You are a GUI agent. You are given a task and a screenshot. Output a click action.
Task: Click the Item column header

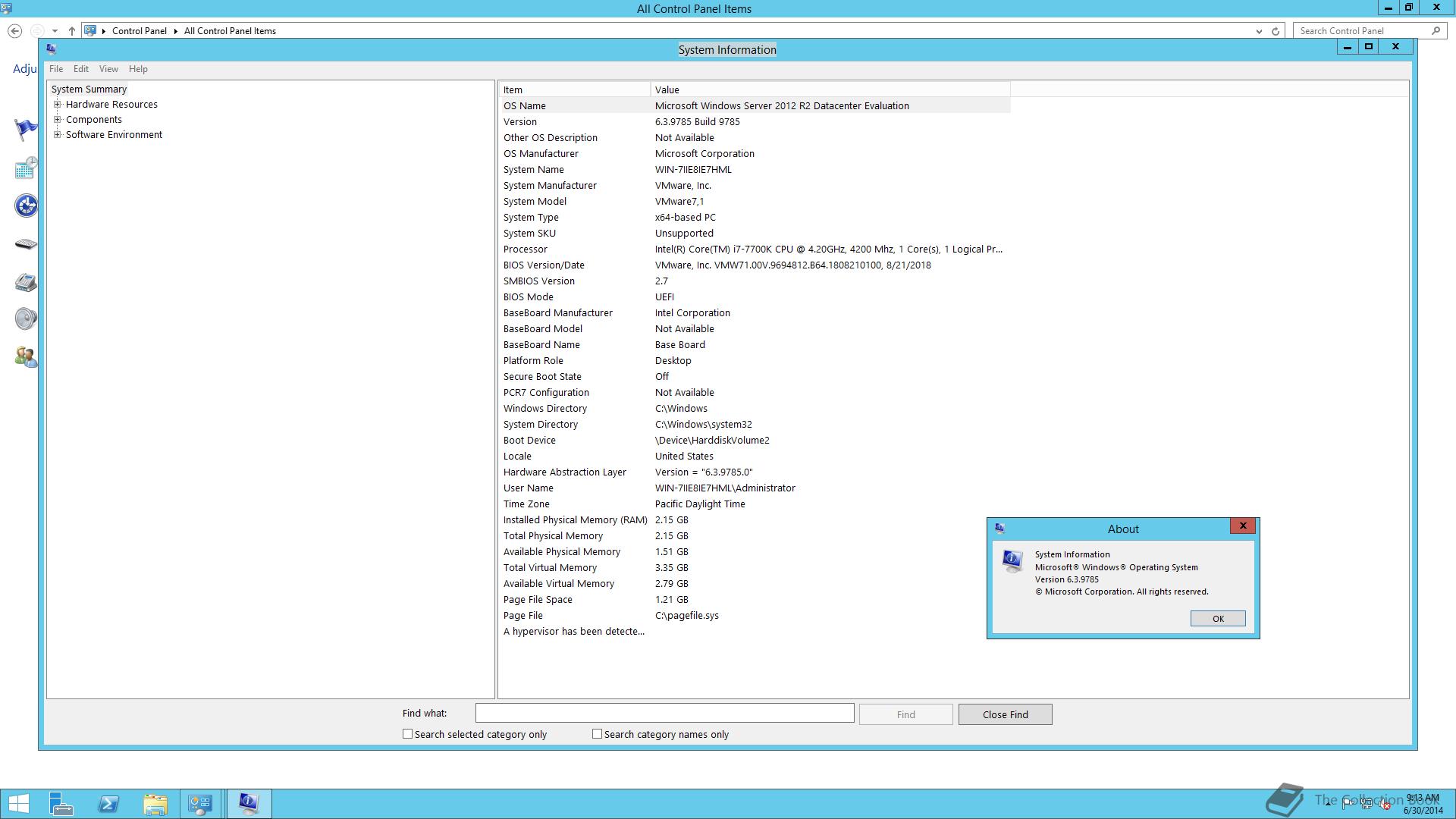point(574,89)
